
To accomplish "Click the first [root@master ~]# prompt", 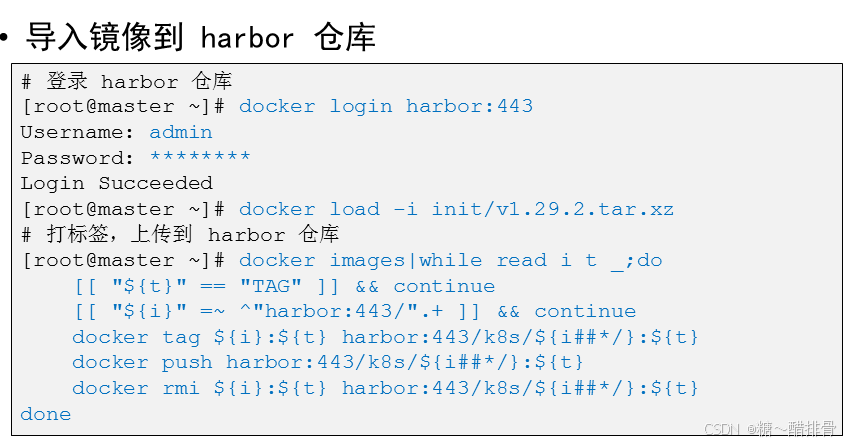I will coord(124,106).
